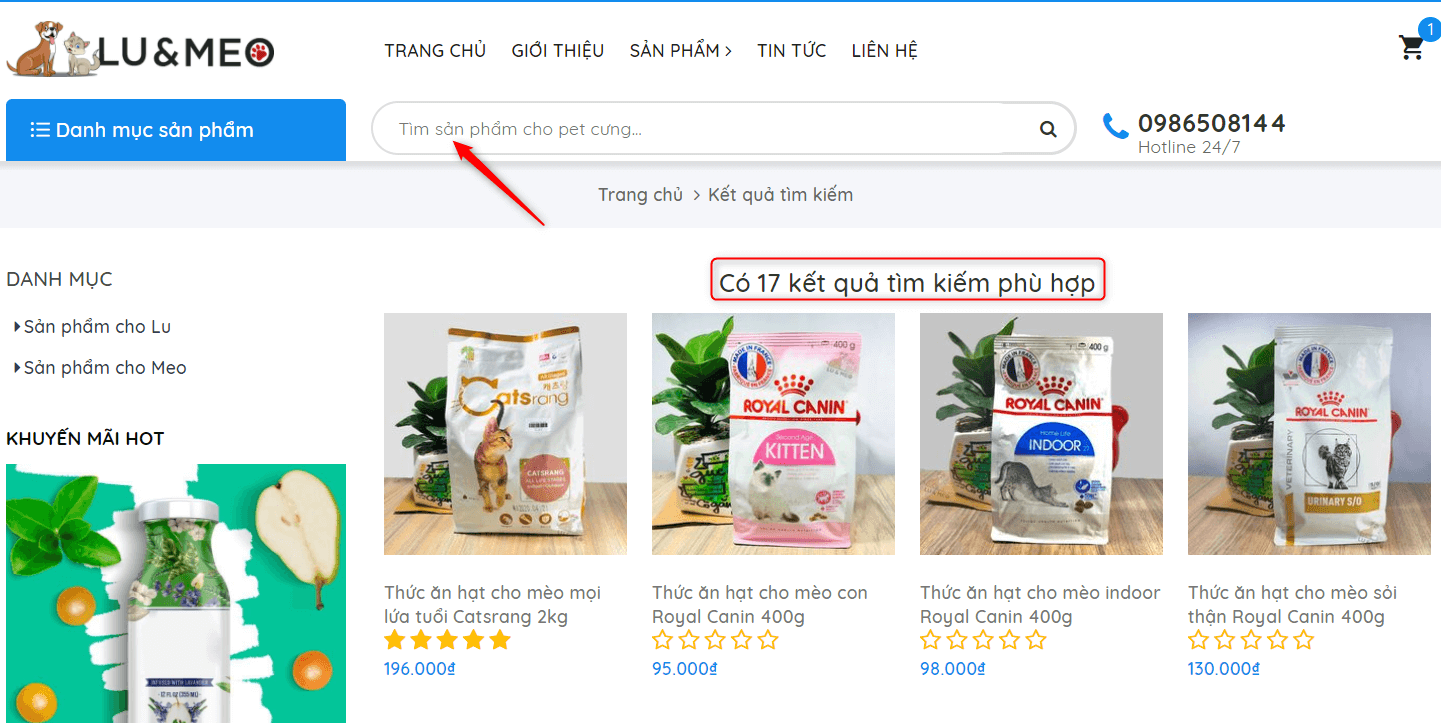This screenshot has width=1441, height=723.
Task: Go to the Tin tức page
Action: click(792, 51)
